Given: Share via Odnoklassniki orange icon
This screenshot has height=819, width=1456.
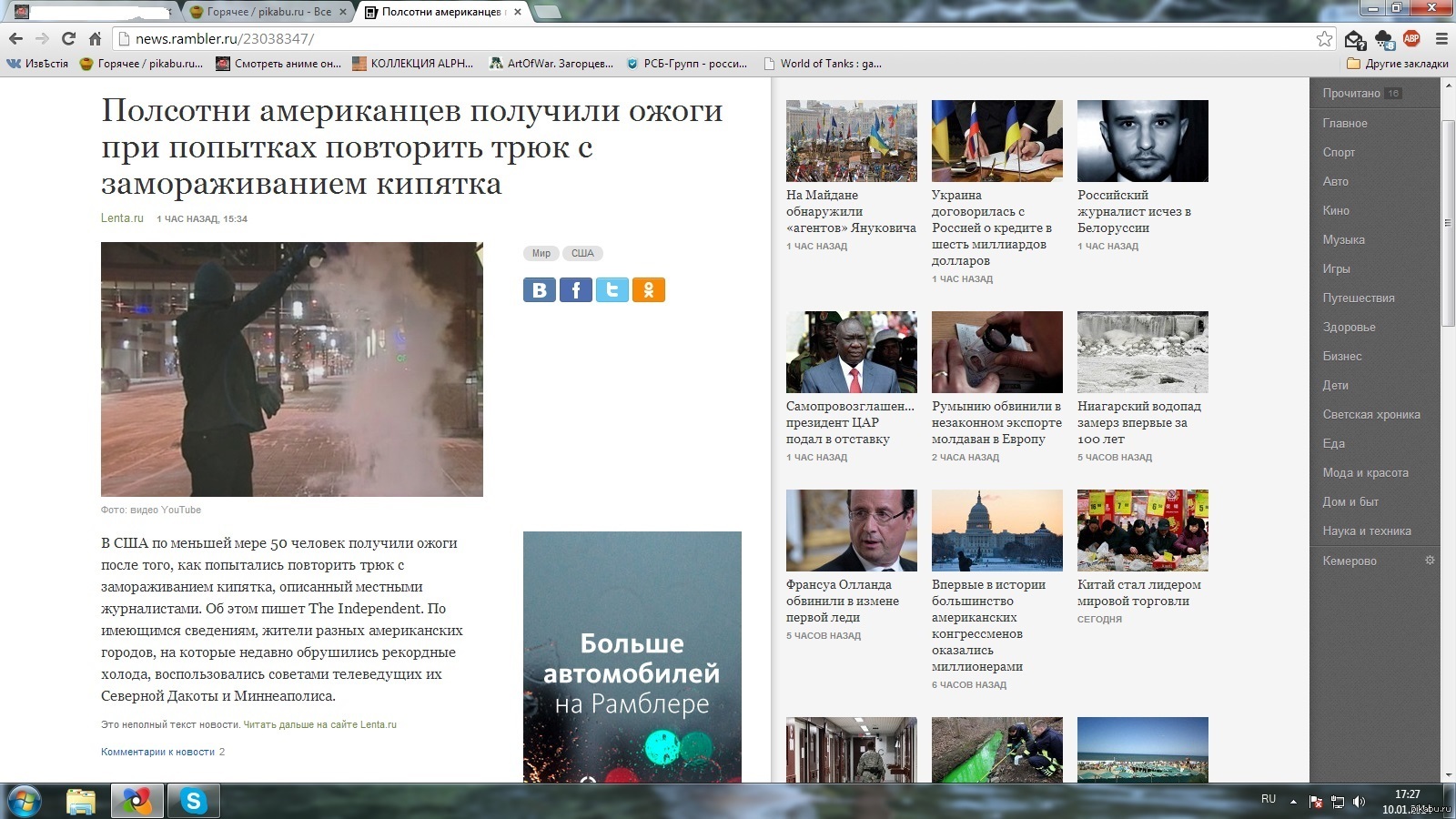Looking at the screenshot, I should (x=649, y=290).
